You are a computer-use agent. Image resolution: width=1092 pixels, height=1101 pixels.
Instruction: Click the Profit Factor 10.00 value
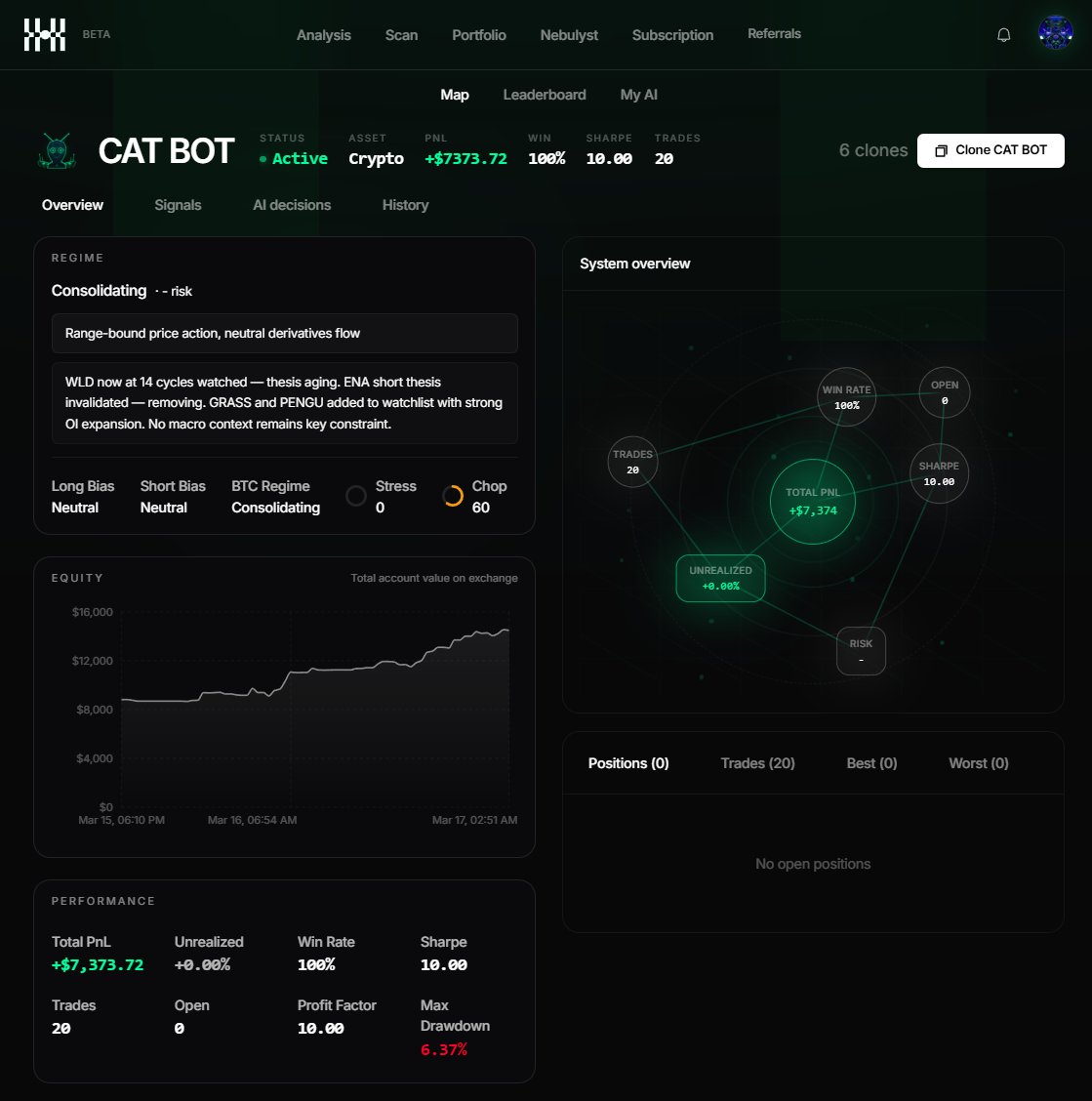(x=320, y=1029)
